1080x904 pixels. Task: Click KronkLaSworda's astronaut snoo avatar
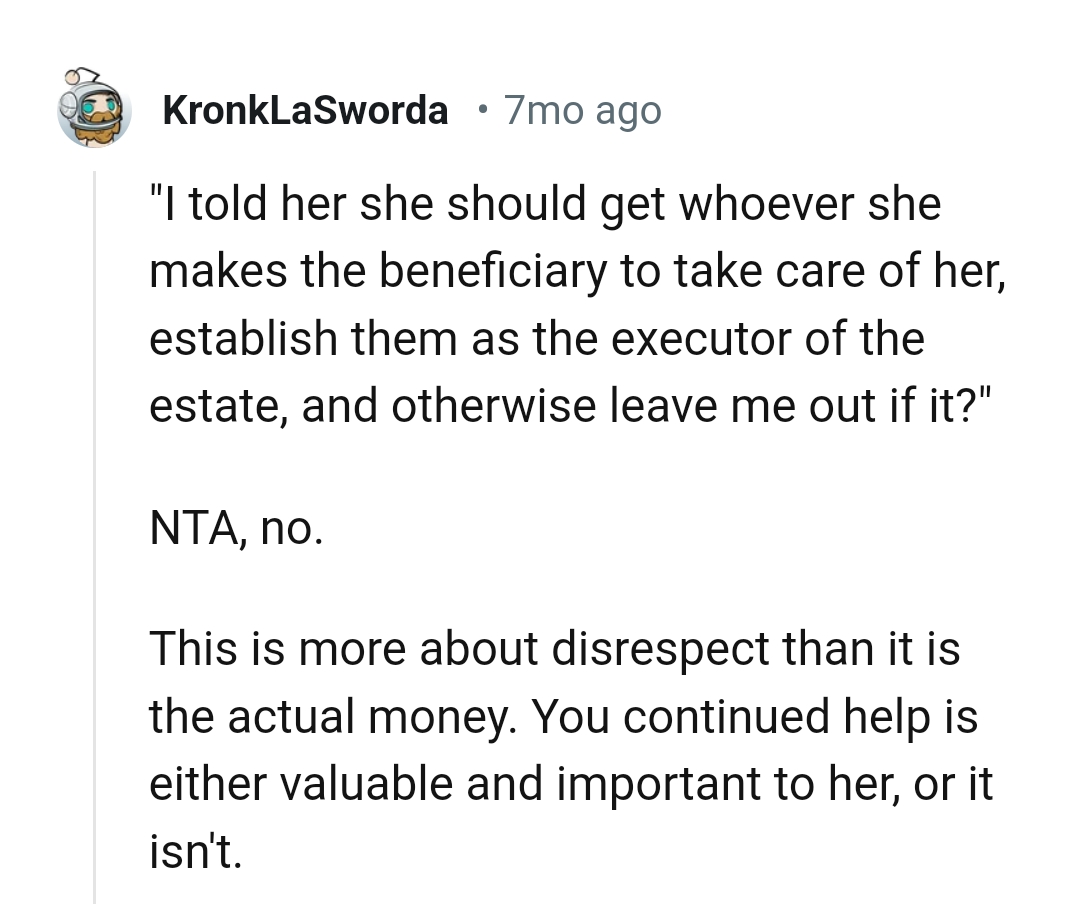pyautogui.click(x=94, y=108)
